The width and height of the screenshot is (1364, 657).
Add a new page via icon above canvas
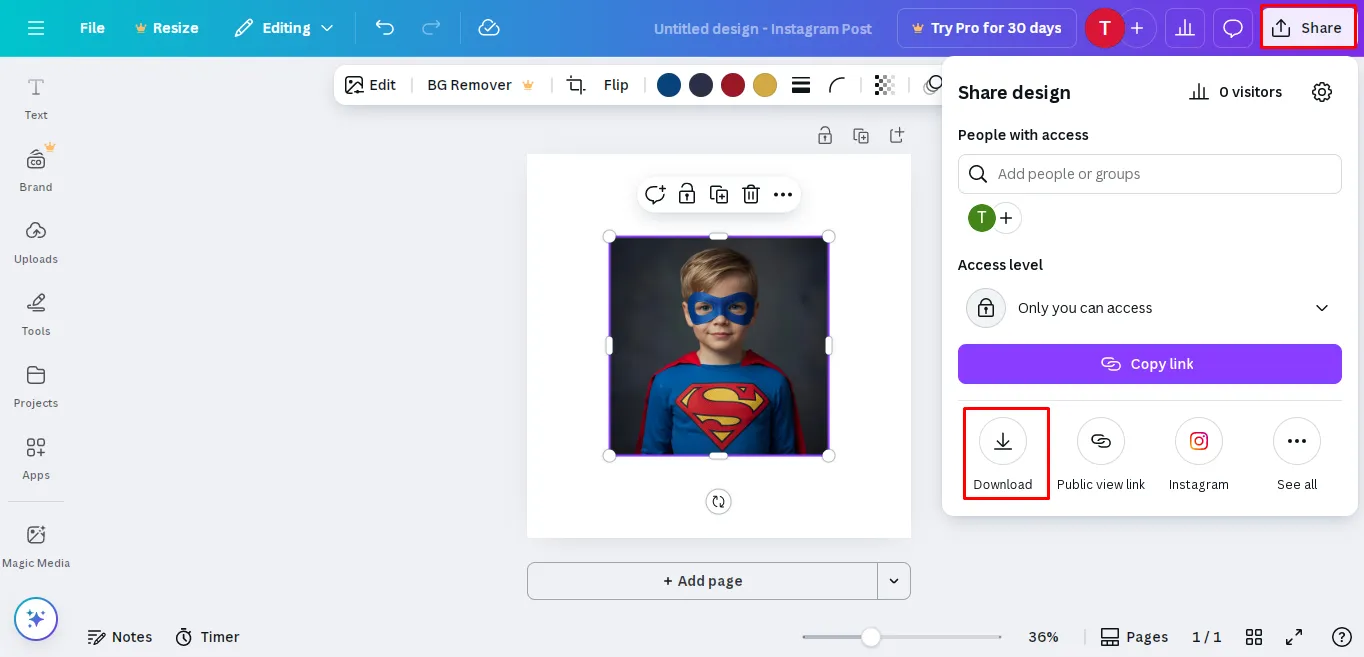click(x=897, y=135)
